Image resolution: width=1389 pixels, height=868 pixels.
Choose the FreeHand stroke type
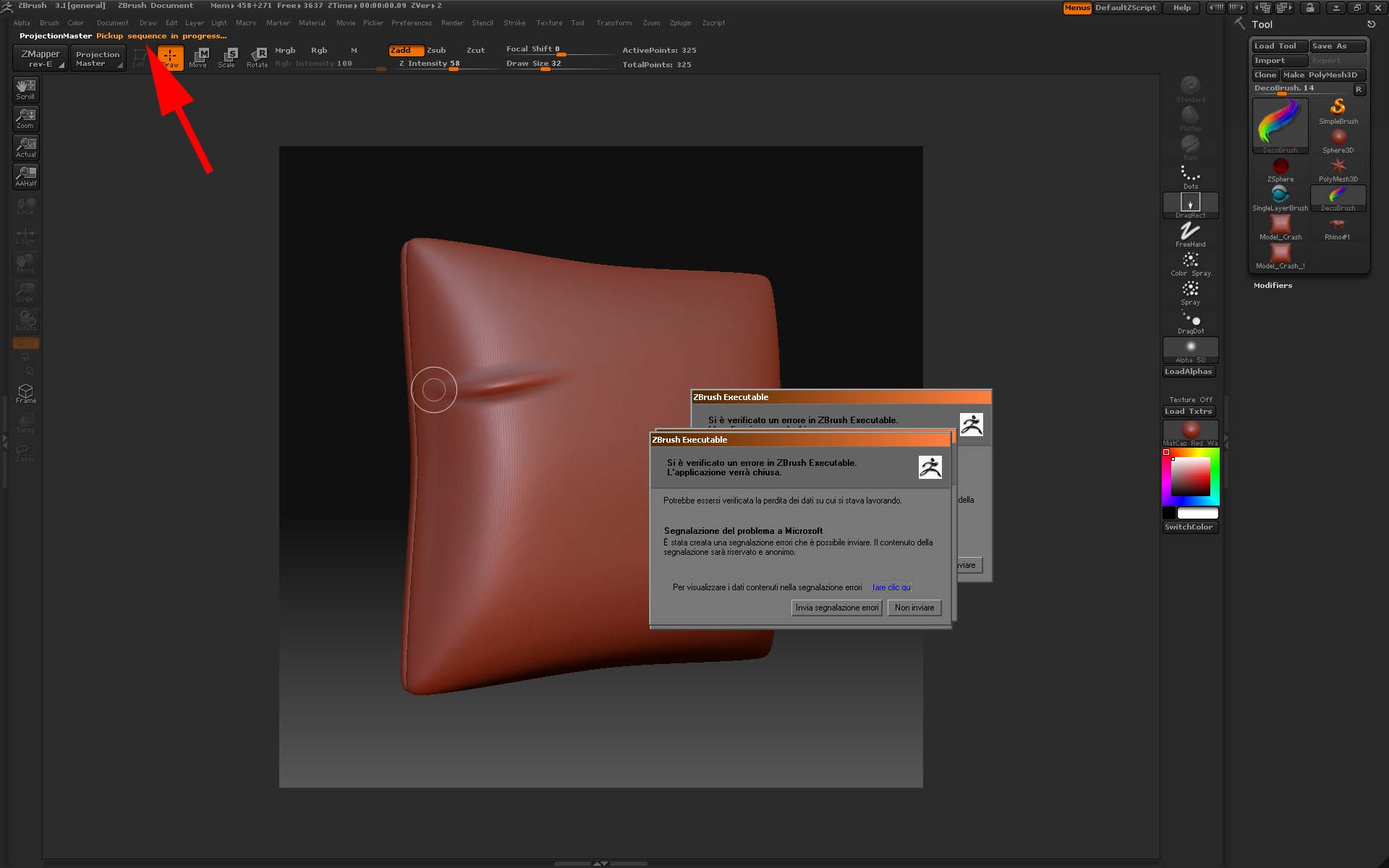pyautogui.click(x=1191, y=234)
